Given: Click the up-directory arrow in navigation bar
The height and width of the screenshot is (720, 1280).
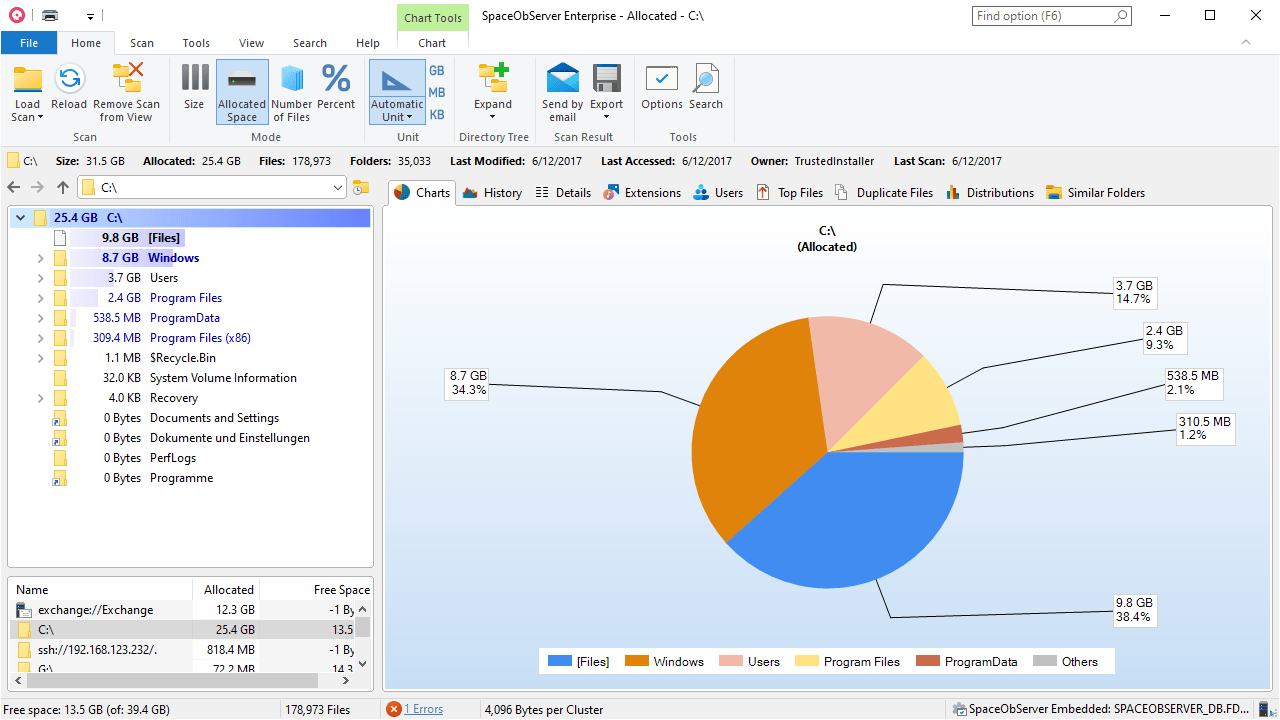Looking at the screenshot, I should [x=63, y=188].
